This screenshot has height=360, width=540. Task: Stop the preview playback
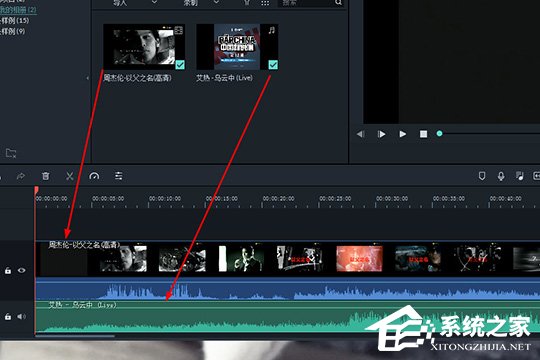pos(424,134)
